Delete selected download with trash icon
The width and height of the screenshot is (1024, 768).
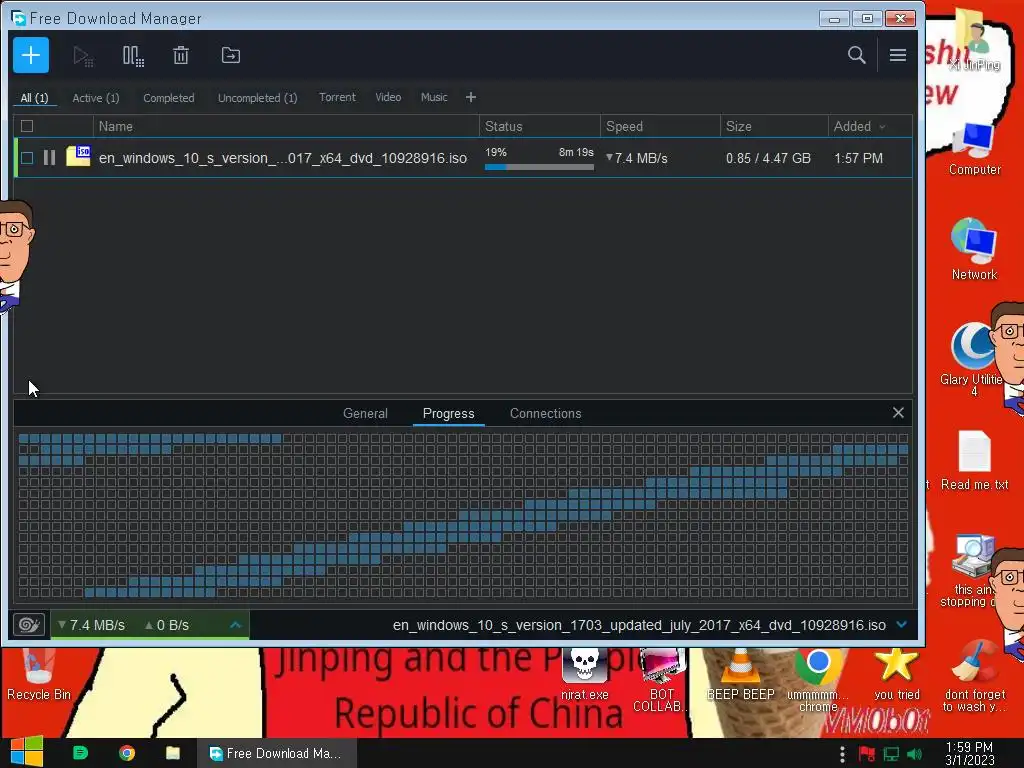click(181, 56)
